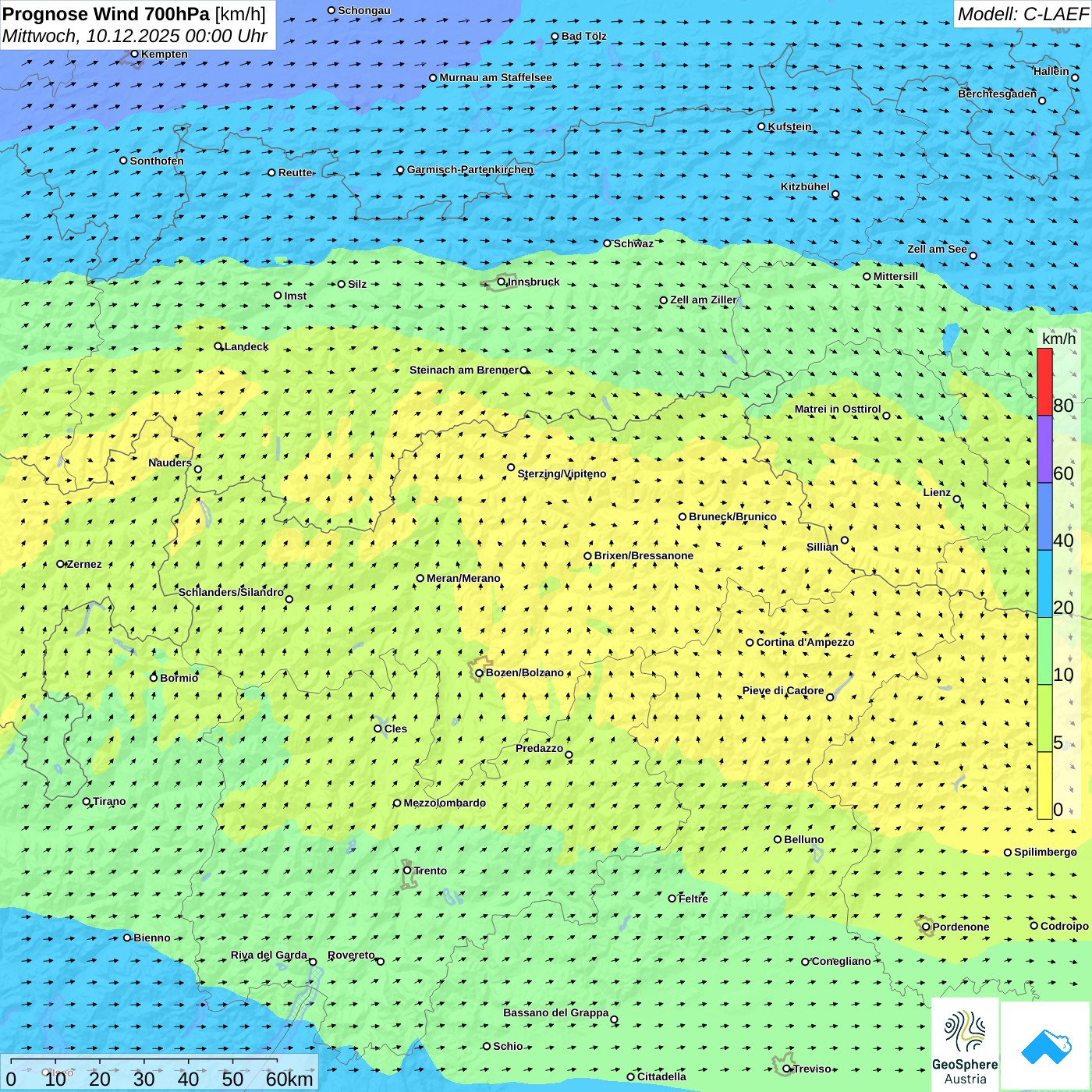Click the 'Prognose Wind 700hPa' title

pyautogui.click(x=106, y=14)
